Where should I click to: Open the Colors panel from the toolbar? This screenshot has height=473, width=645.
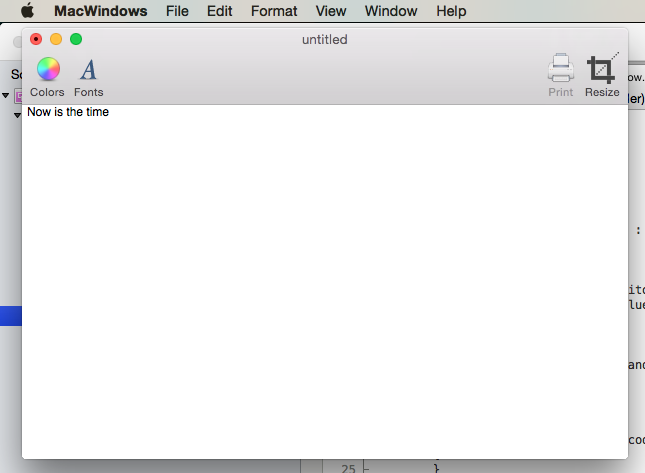[x=48, y=77]
